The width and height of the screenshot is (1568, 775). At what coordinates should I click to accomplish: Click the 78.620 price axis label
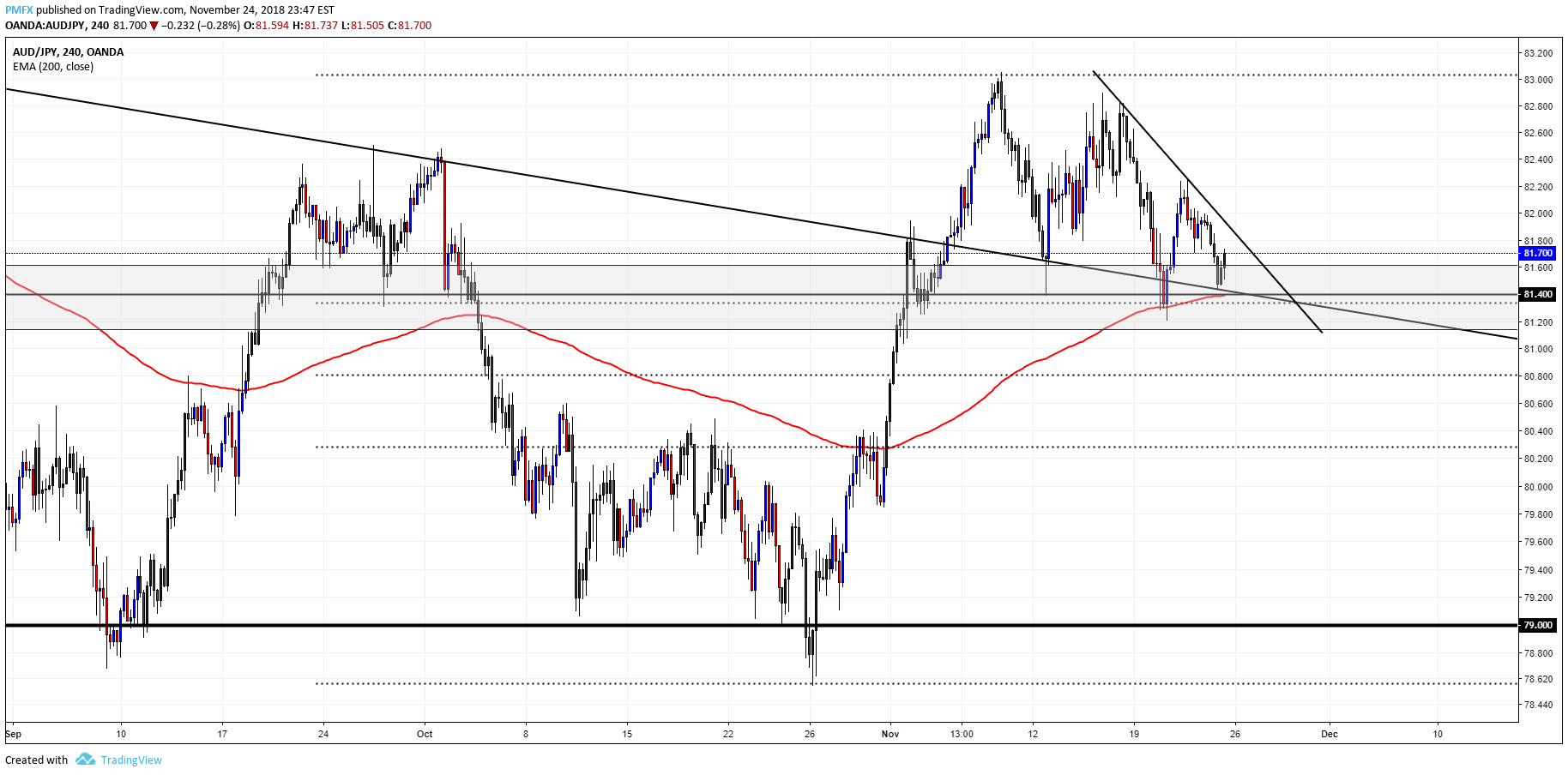[1538, 679]
